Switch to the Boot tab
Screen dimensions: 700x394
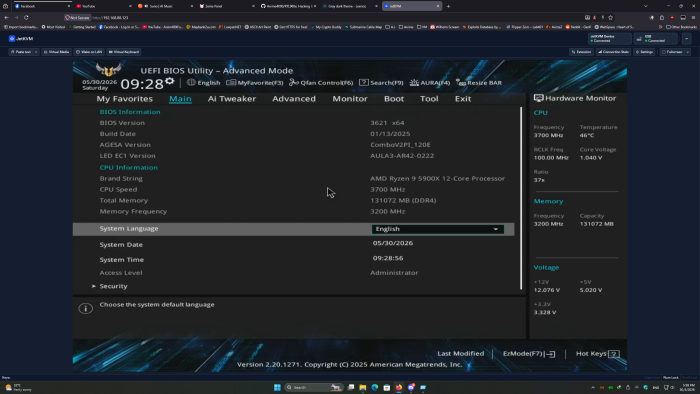click(x=394, y=99)
